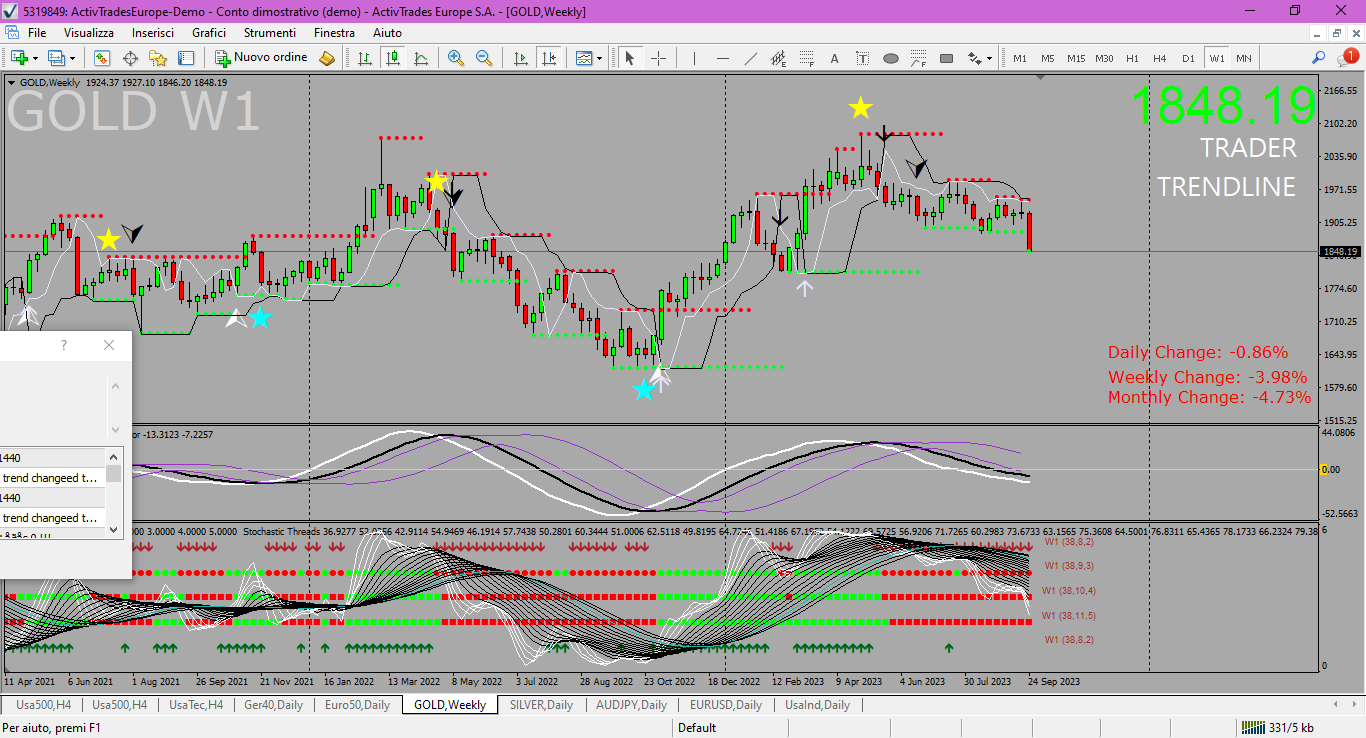Open the new chart toolbar icon
Image resolution: width=1366 pixels, height=738 pixels.
point(18,58)
